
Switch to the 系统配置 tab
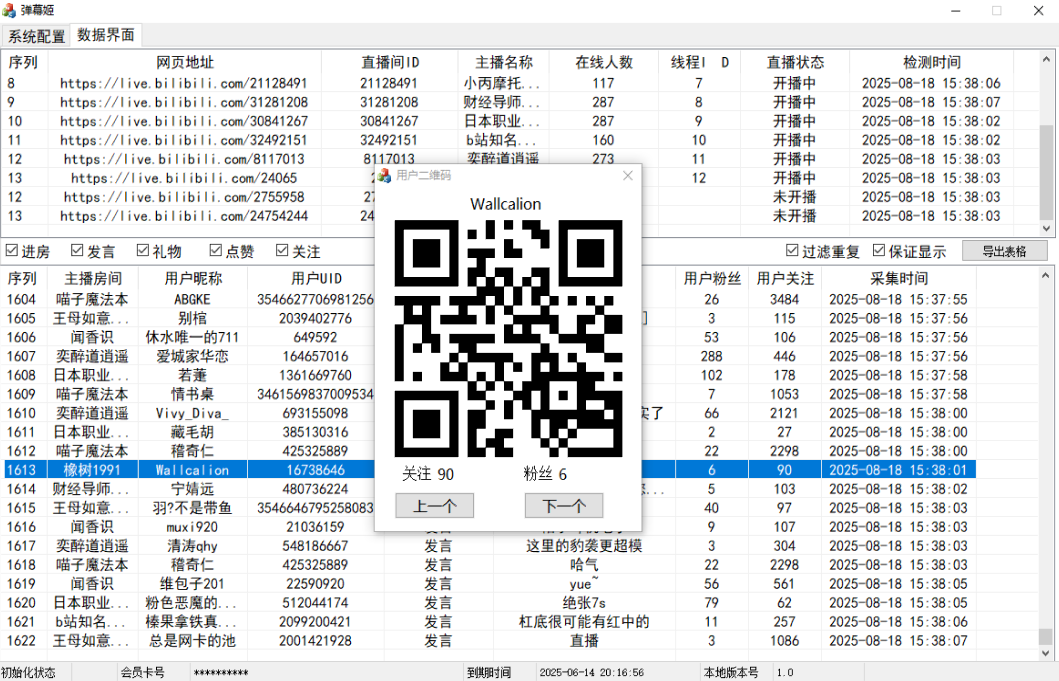(x=36, y=36)
